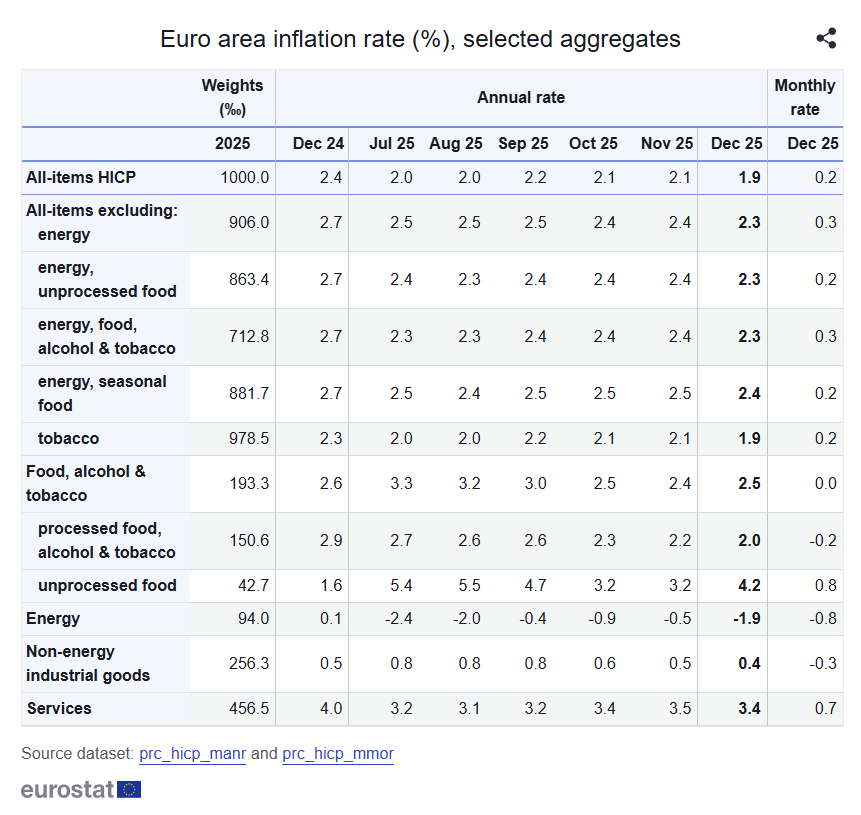Click the Food, alcohol & tobacco row label
Viewport: 861px width, 815px height.
click(86, 483)
